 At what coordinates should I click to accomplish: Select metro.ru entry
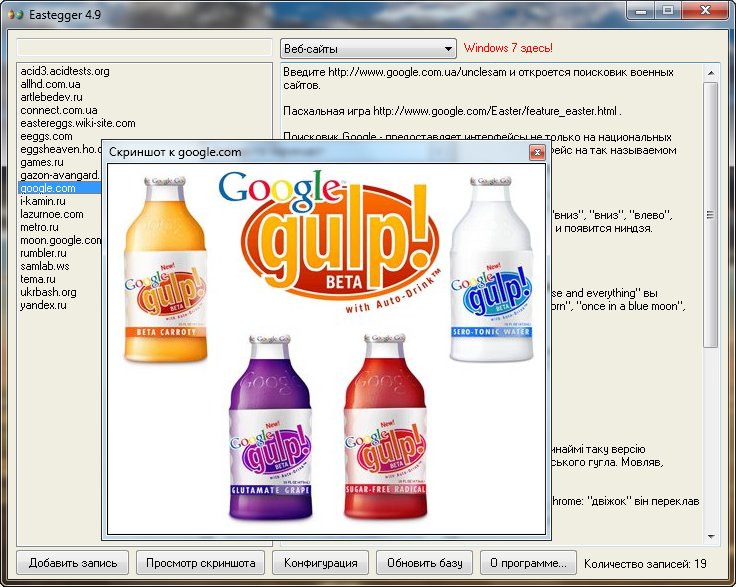point(39,227)
